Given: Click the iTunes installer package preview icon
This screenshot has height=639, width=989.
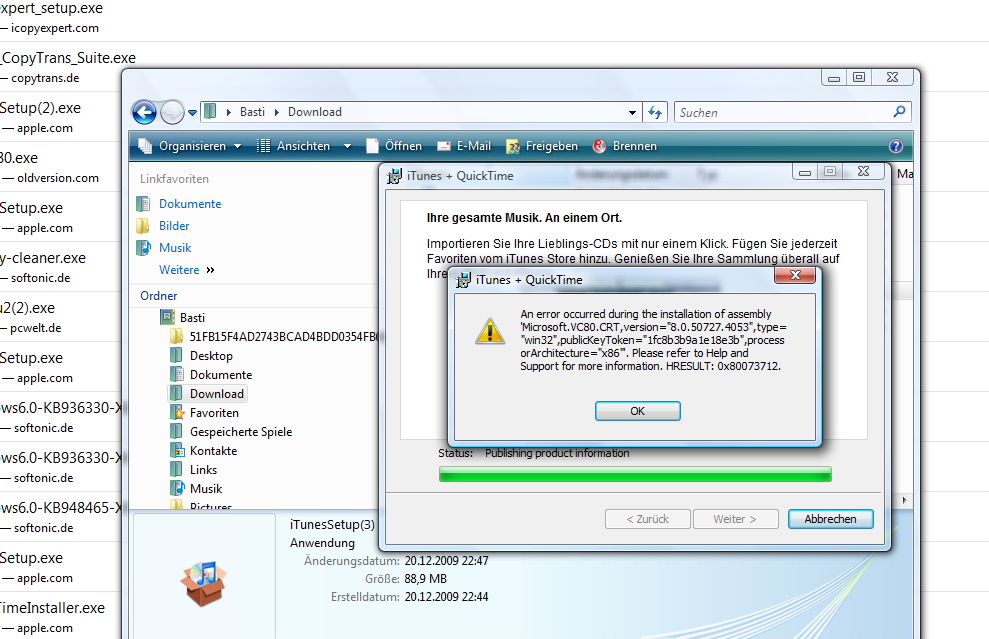Looking at the screenshot, I should tap(203, 583).
